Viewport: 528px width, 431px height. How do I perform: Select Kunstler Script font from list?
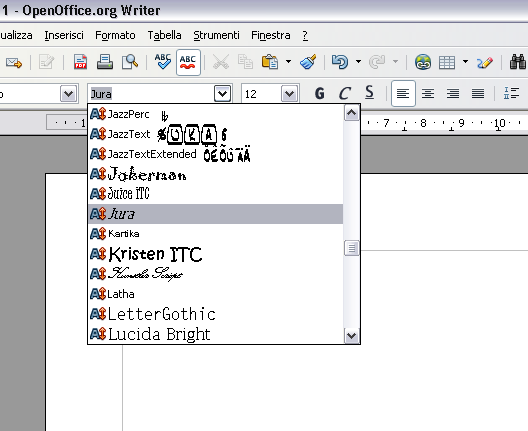tap(216, 274)
